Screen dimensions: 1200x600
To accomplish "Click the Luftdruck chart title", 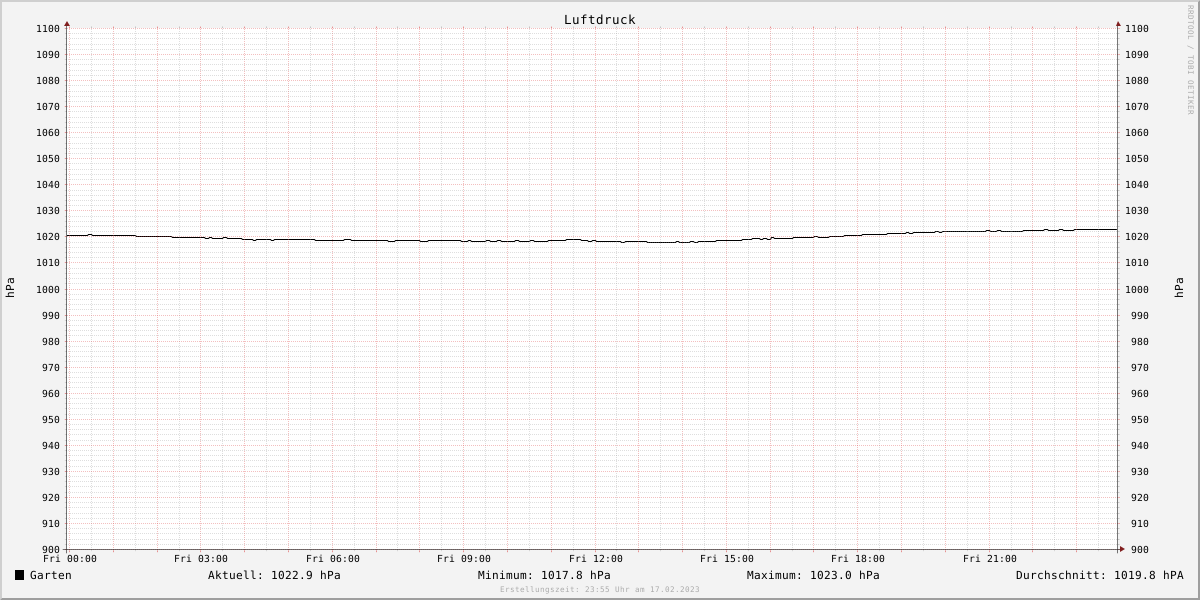I will [599, 20].
